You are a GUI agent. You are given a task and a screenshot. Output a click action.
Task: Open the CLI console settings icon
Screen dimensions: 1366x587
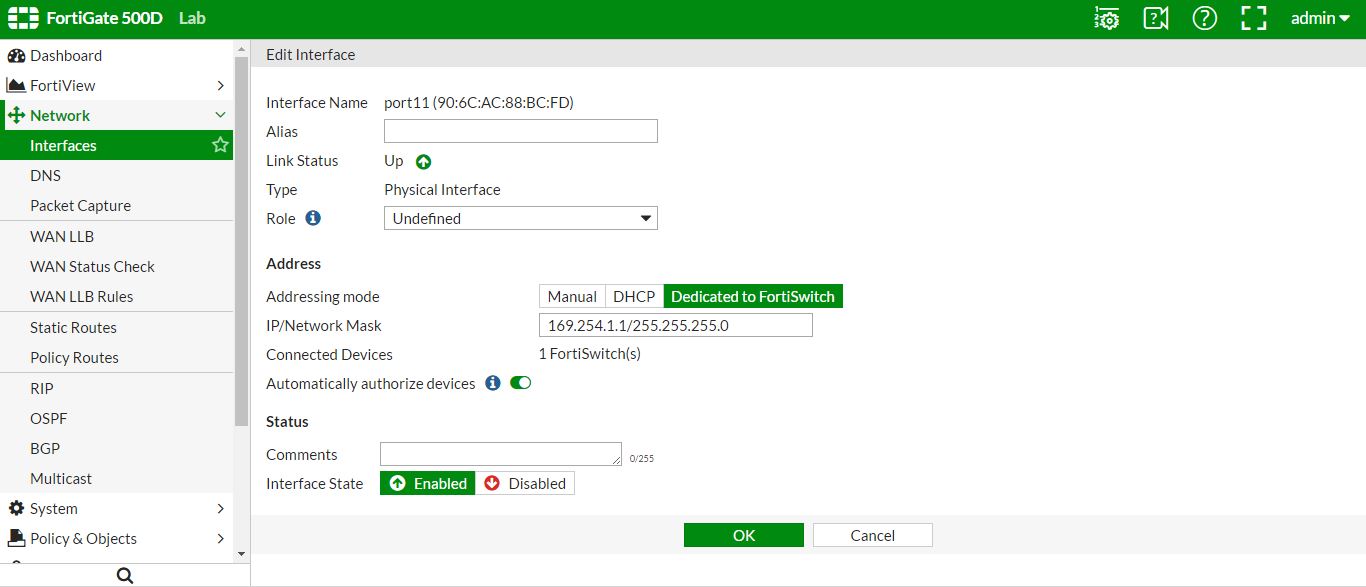(x=1107, y=18)
